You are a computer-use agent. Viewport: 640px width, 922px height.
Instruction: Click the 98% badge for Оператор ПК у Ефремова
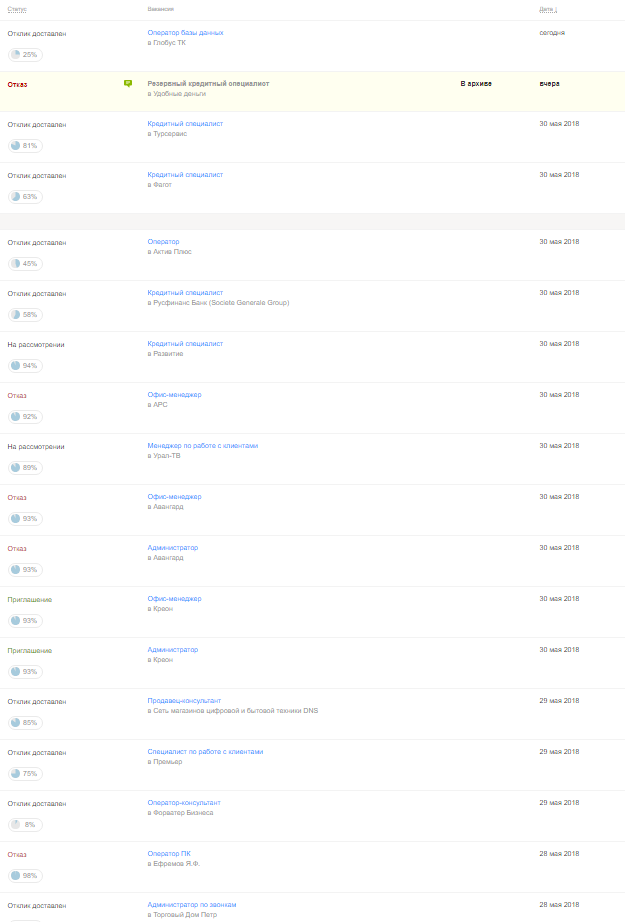click(x=22, y=876)
